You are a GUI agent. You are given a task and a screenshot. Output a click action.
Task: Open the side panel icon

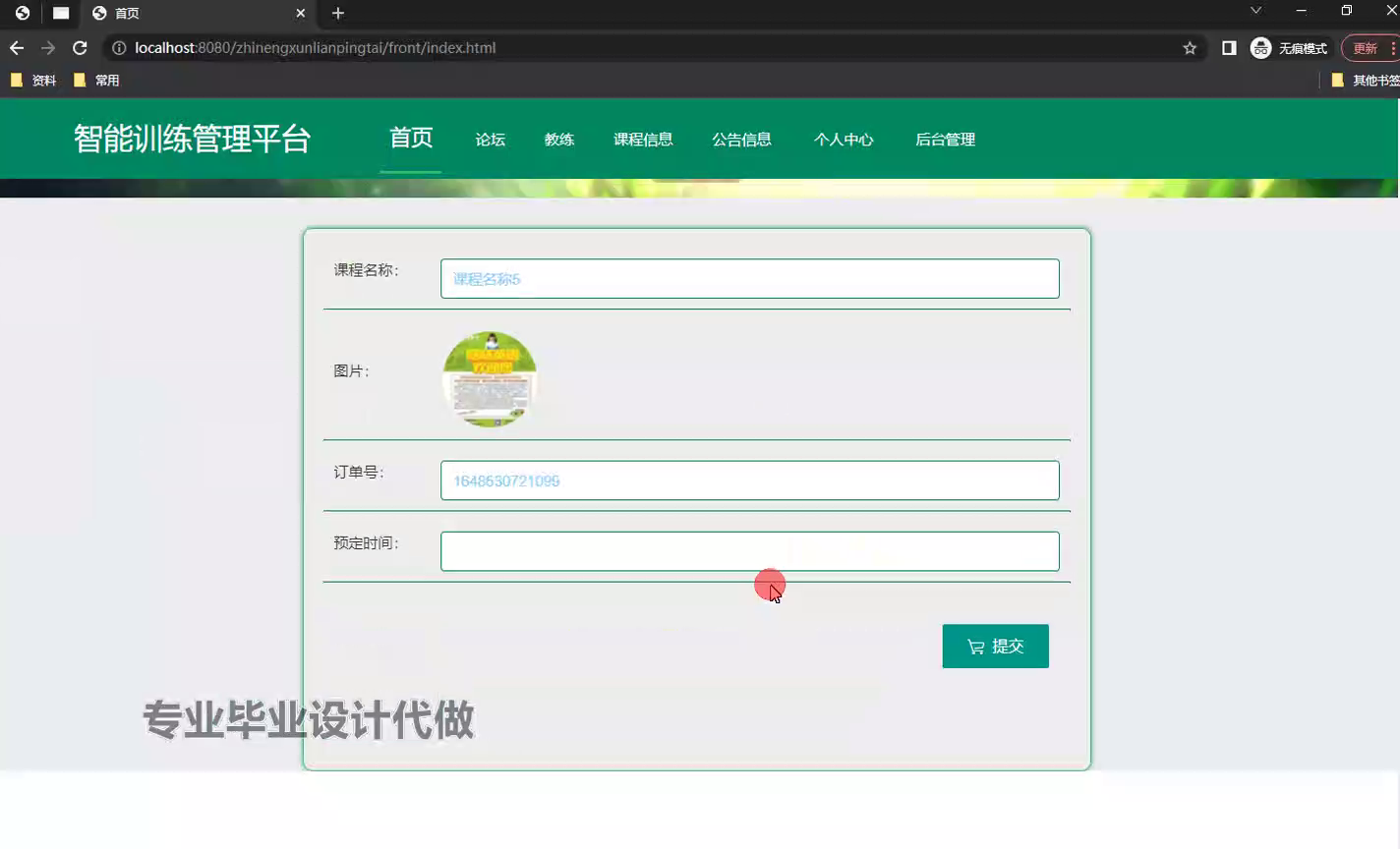point(1229,48)
